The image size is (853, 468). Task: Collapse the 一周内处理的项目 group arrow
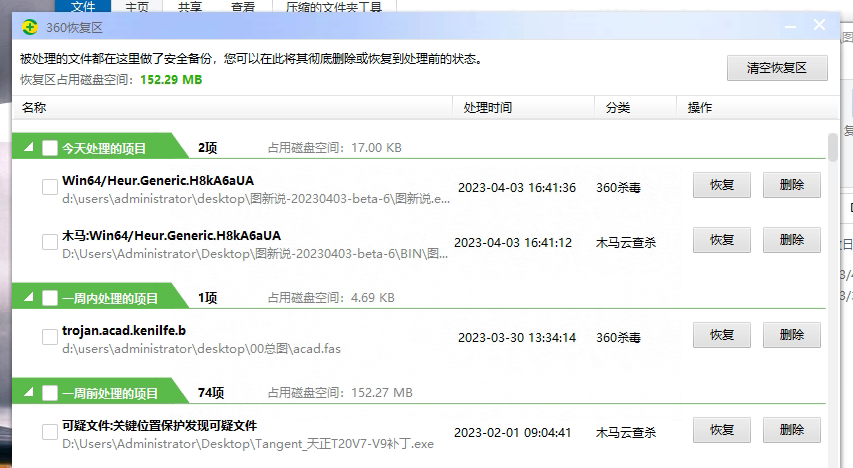coord(30,298)
